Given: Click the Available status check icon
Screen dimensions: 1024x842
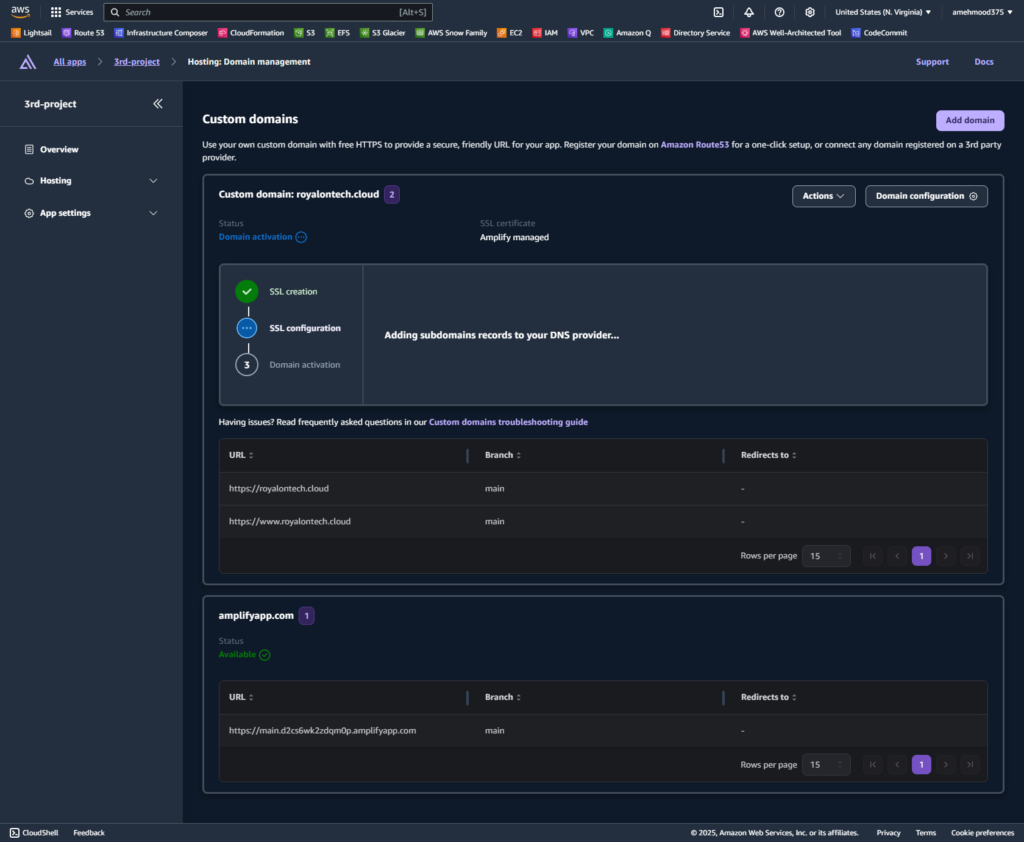Looking at the screenshot, I should pyautogui.click(x=264, y=655).
